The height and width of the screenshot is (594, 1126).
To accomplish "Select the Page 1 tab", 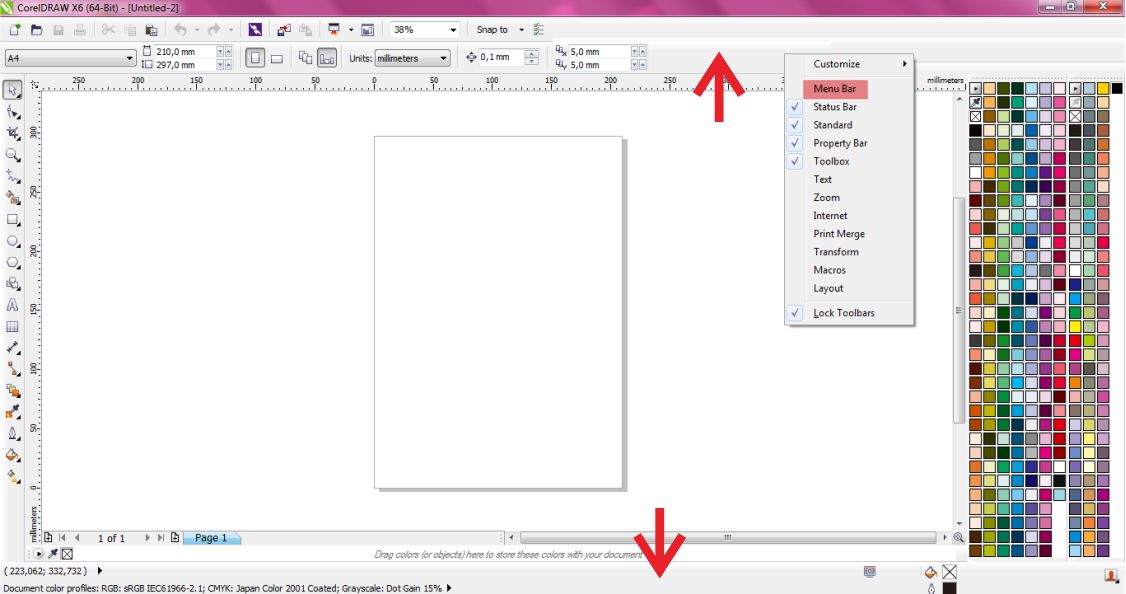I will [x=211, y=537].
